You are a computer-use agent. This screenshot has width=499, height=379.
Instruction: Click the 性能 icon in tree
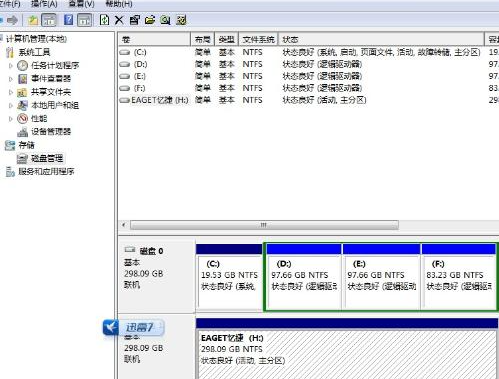(22, 118)
